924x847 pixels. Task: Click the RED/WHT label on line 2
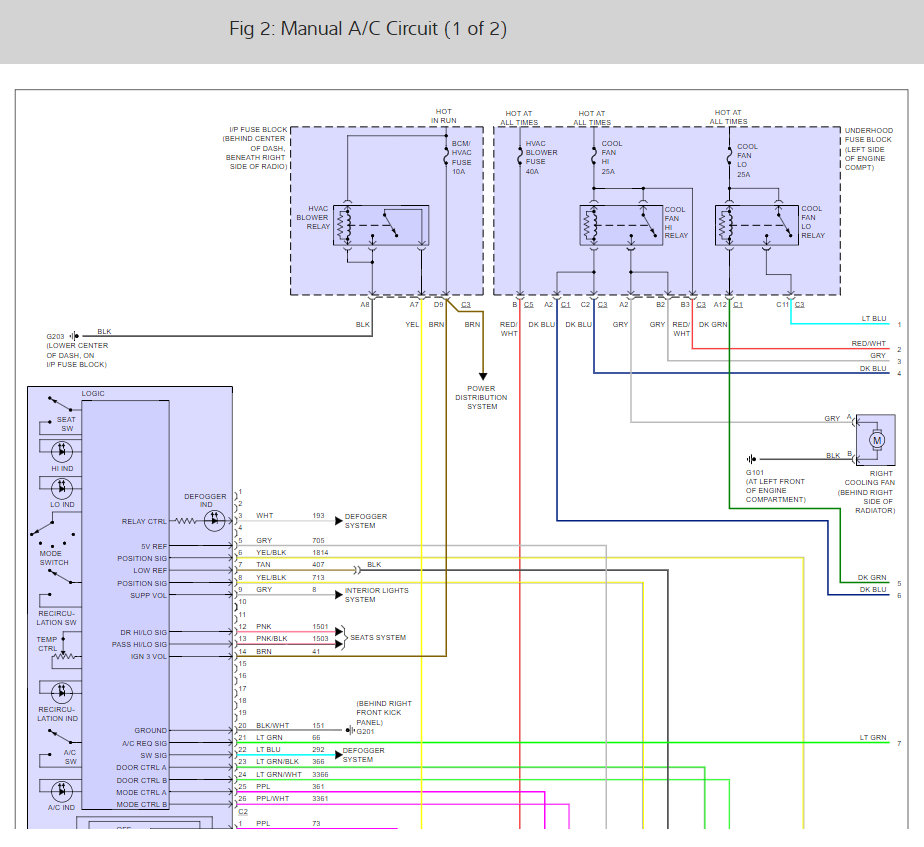click(x=868, y=343)
